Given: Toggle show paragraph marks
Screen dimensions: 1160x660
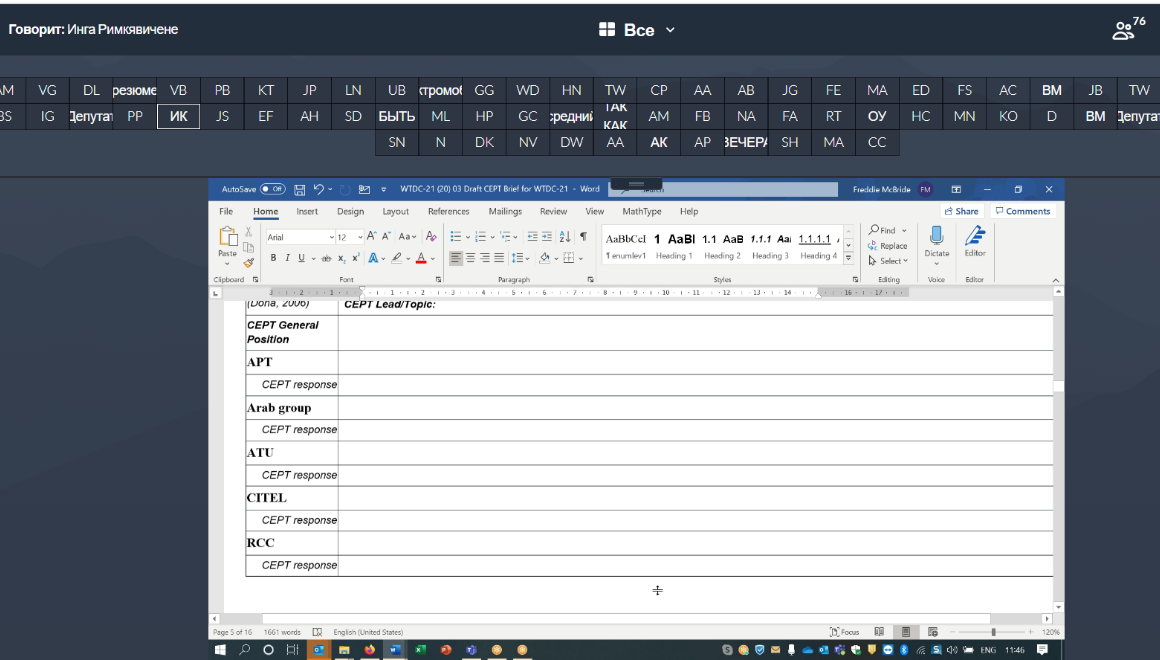Looking at the screenshot, I should (x=583, y=237).
